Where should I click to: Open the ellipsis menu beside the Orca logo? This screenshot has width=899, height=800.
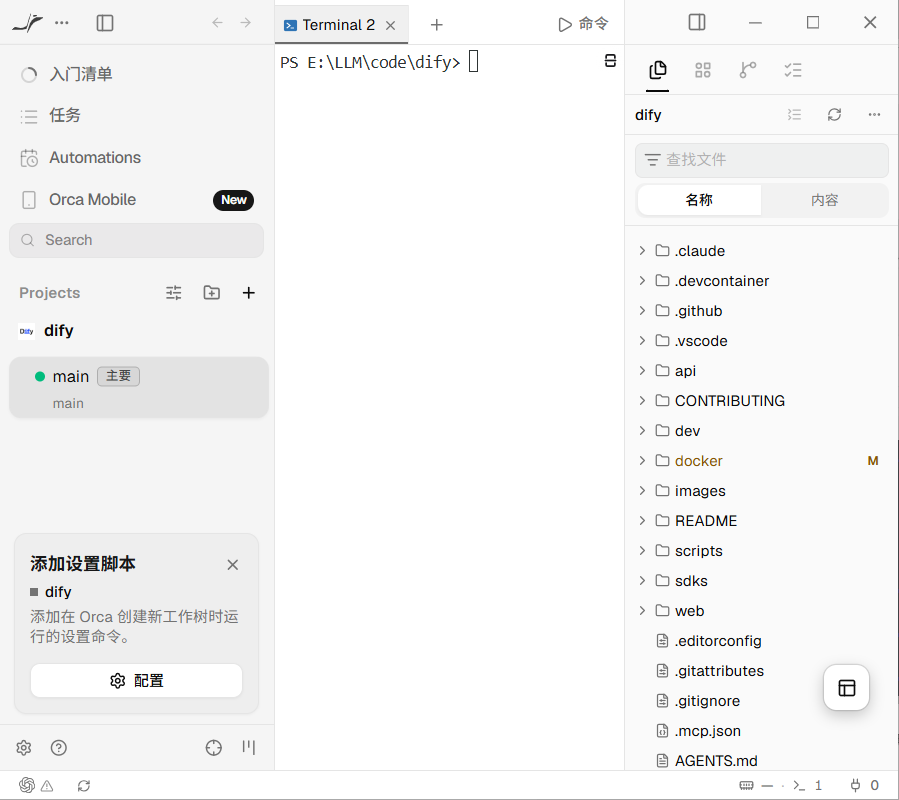(61, 23)
